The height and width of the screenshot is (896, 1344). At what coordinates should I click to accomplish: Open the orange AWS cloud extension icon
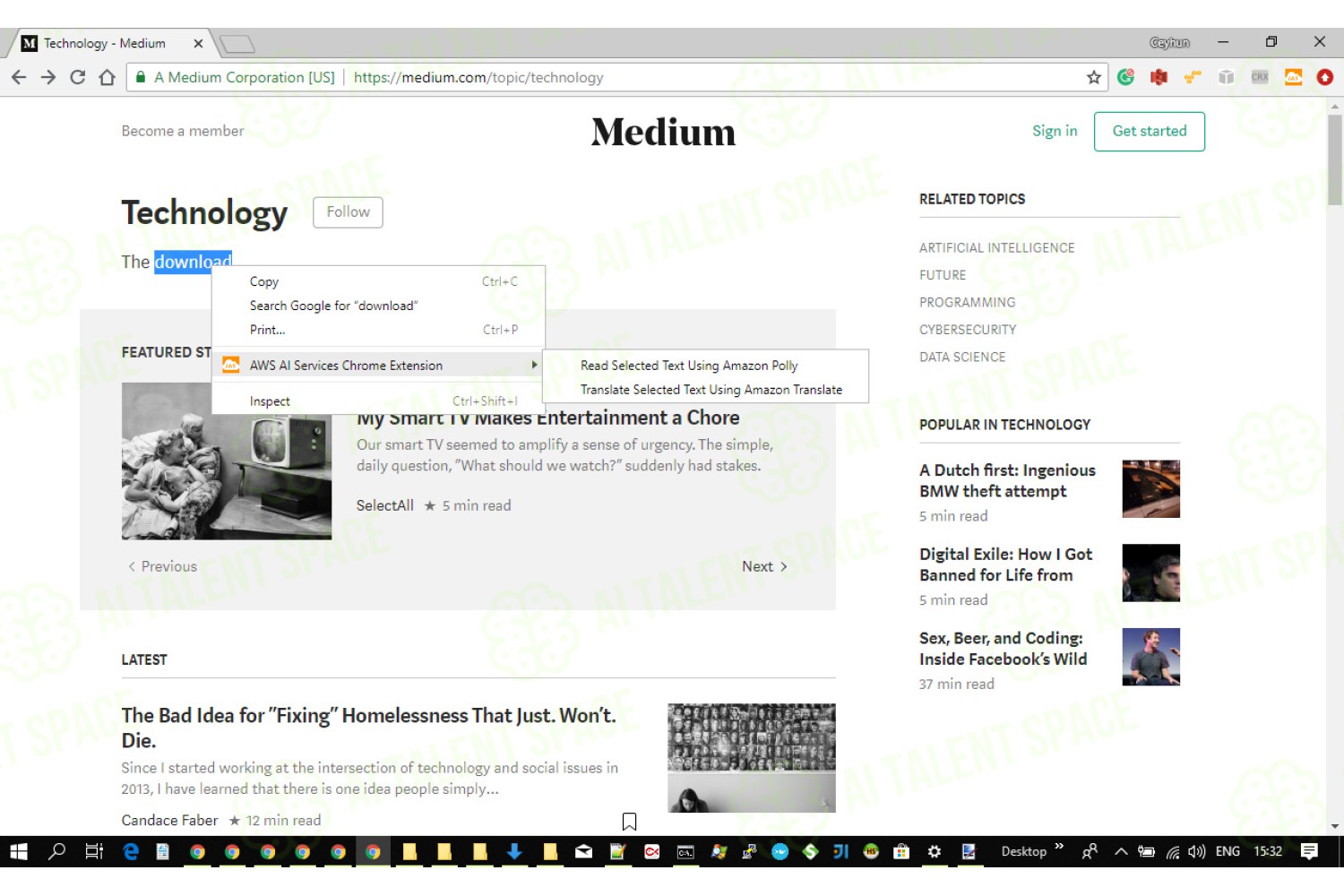1293,77
